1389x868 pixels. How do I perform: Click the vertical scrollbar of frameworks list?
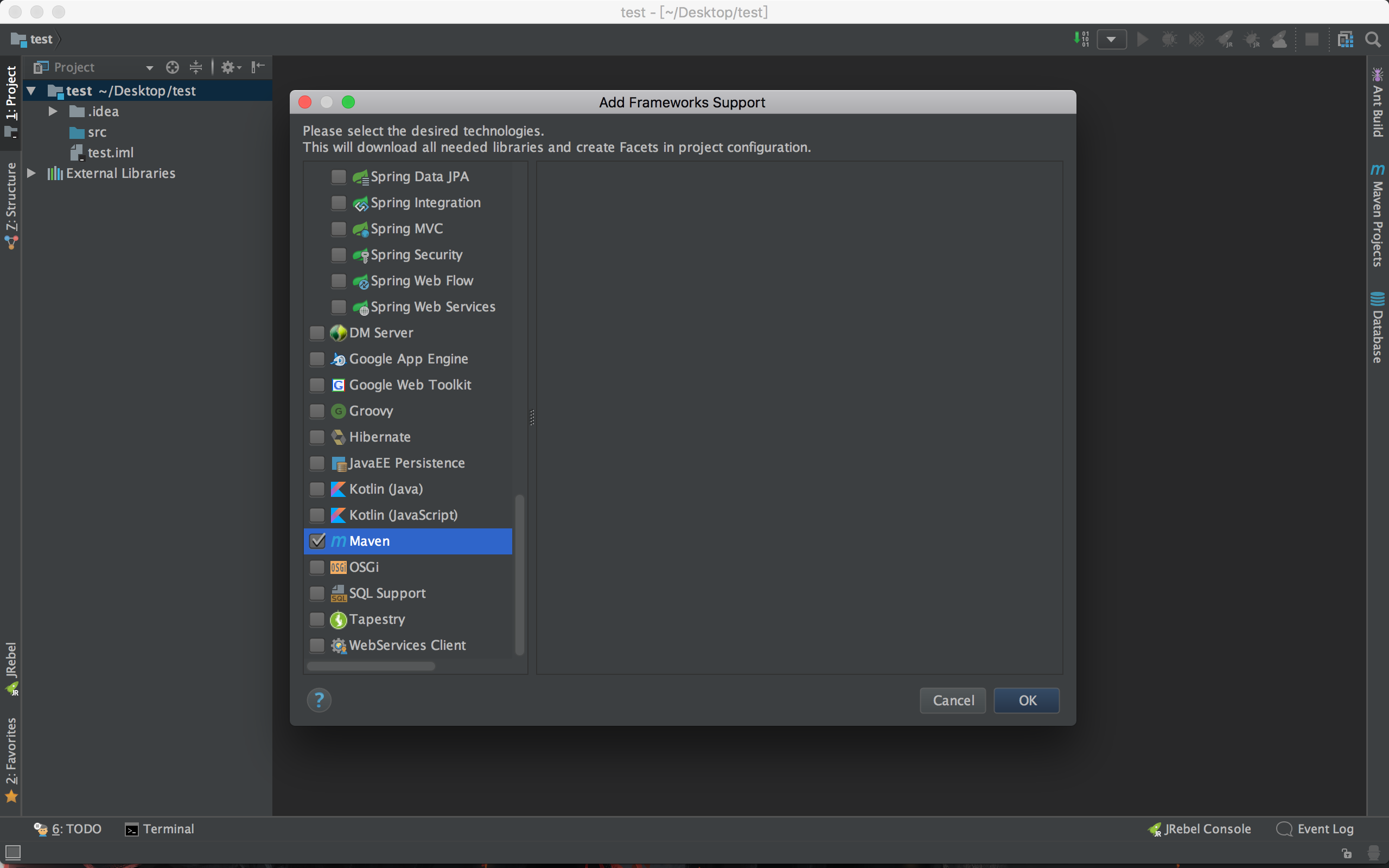[519, 574]
